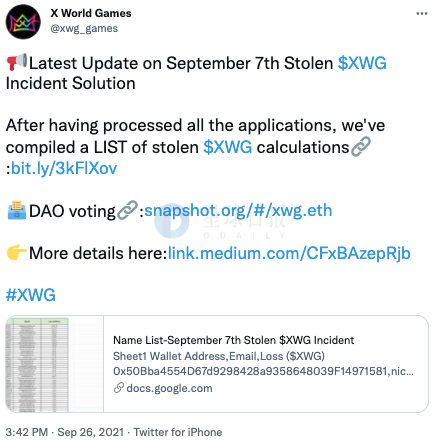Viewport: 440px width, 442px height.
Task: Click the Twitter for iPhone source label
Action: [x=178, y=432]
